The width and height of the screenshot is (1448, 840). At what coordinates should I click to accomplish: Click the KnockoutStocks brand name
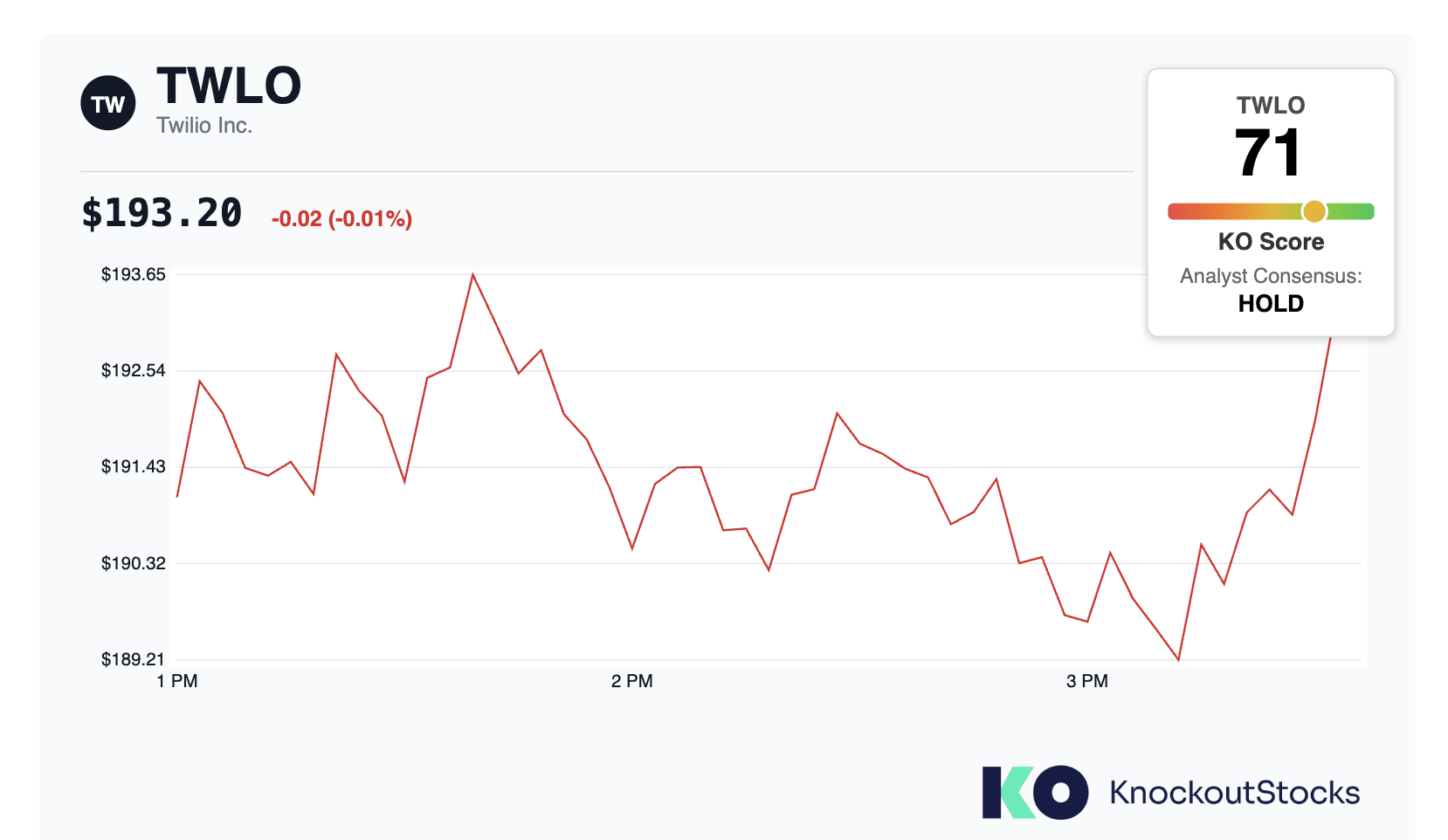pos(1235,793)
